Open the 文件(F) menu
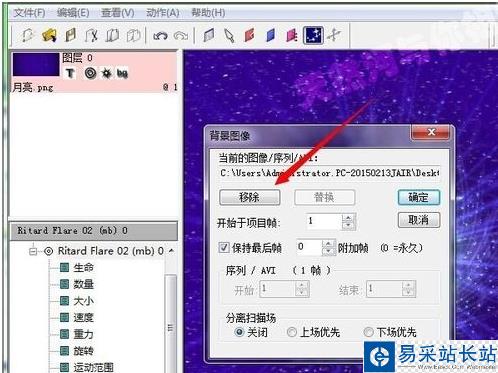 click(29, 13)
